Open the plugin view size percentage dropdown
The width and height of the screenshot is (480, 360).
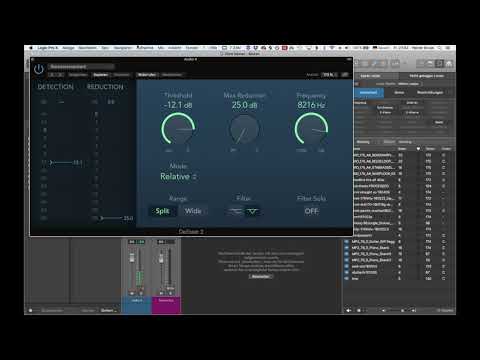click(330, 75)
